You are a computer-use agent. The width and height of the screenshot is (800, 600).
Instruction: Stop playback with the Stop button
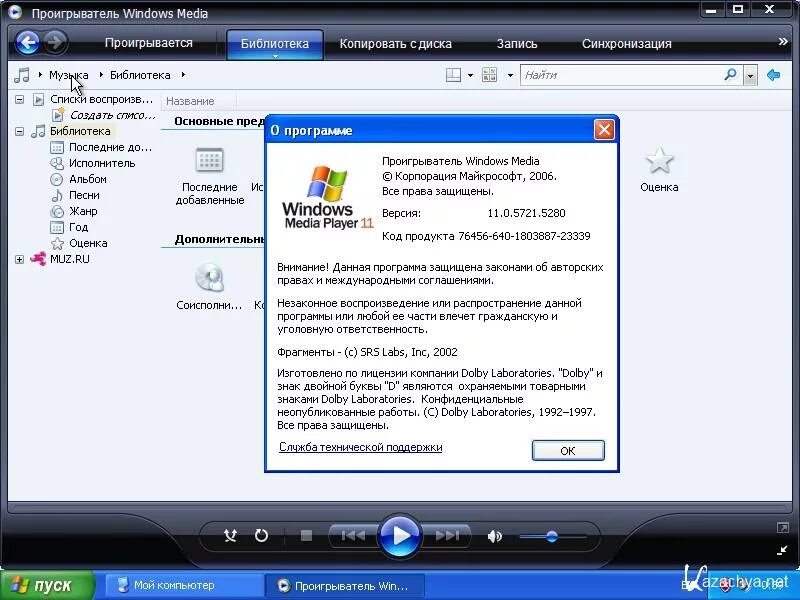tap(306, 535)
